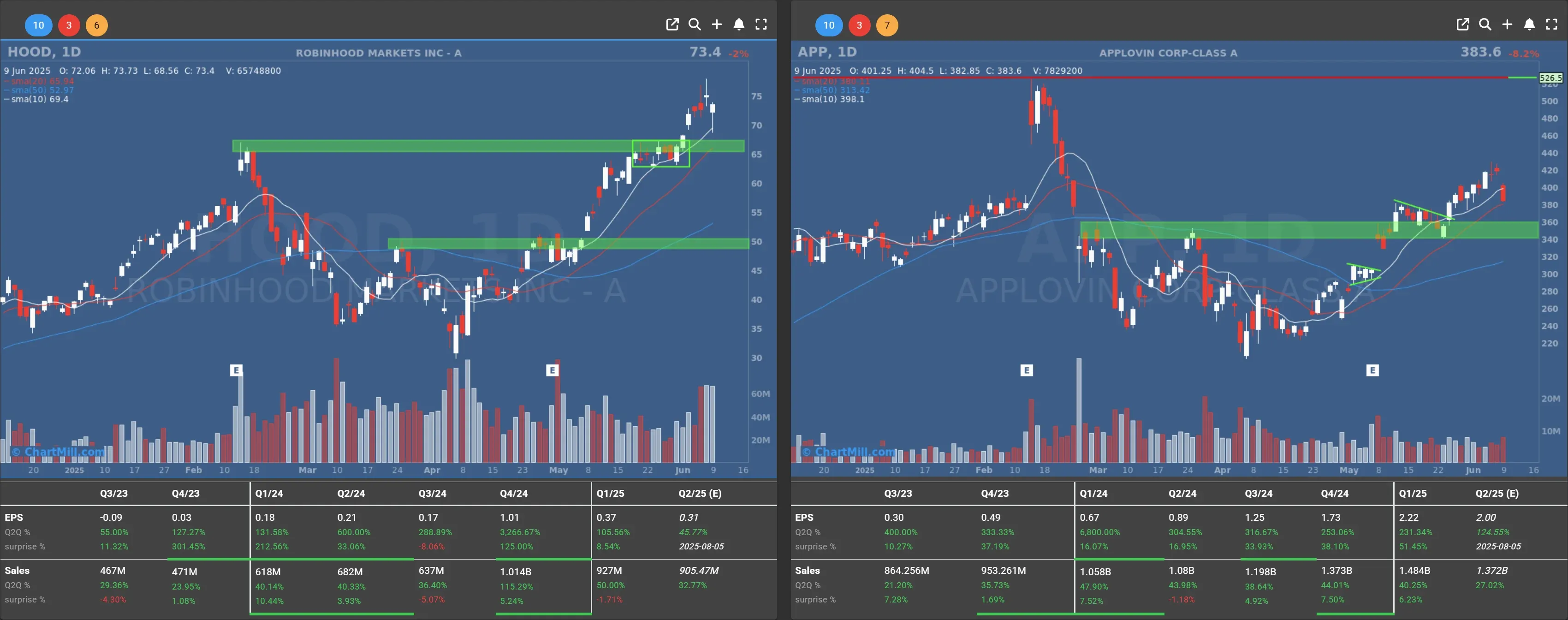
Task: Click sma(50) 52.97 legend on HOOD chart
Action: (39, 90)
